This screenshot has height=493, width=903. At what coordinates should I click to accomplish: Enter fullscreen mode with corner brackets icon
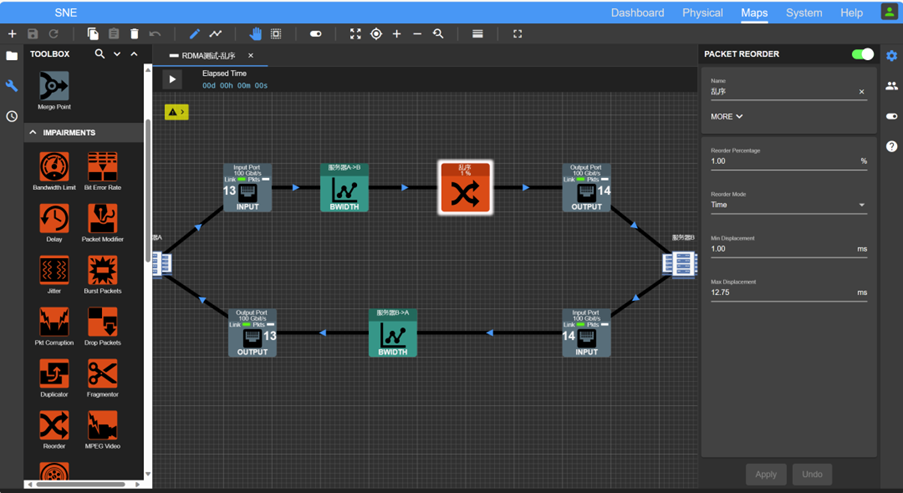[x=517, y=34]
